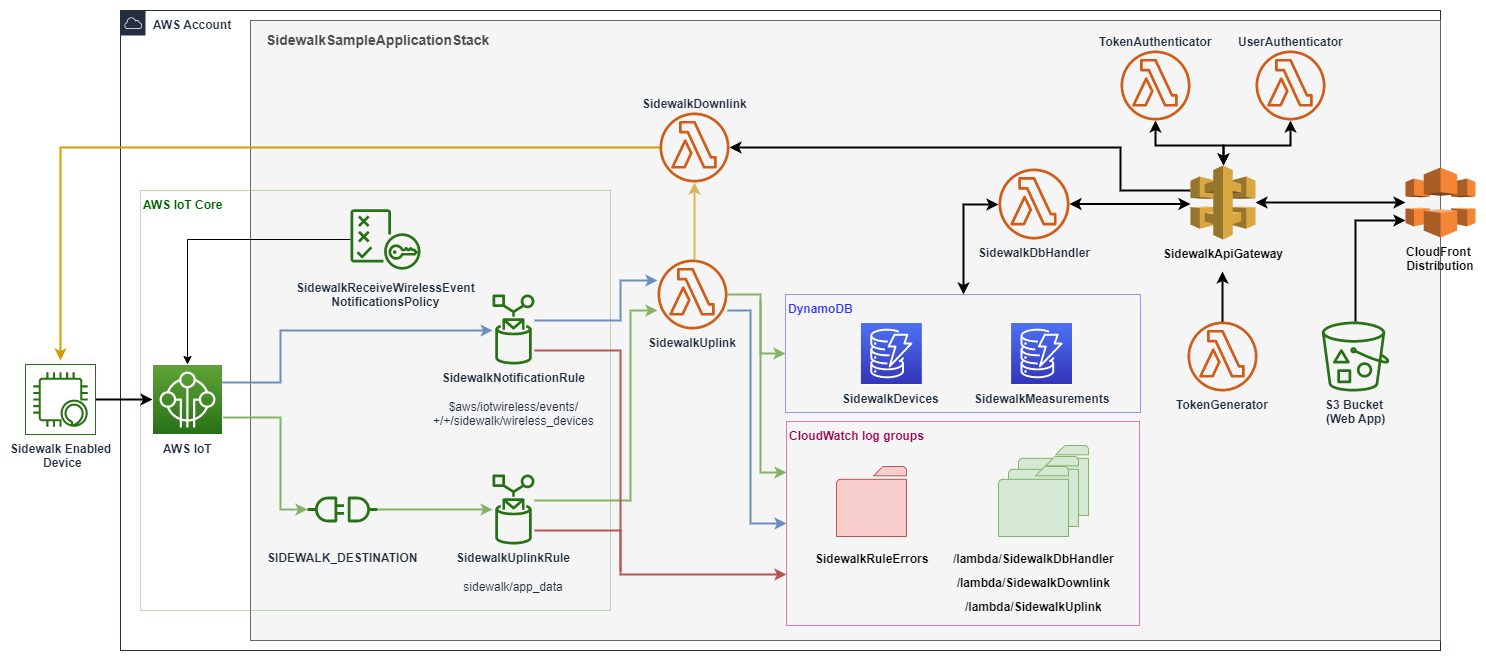Select the green lambda log groups folders icon
The width and height of the screenshot is (1486, 661).
1043,490
